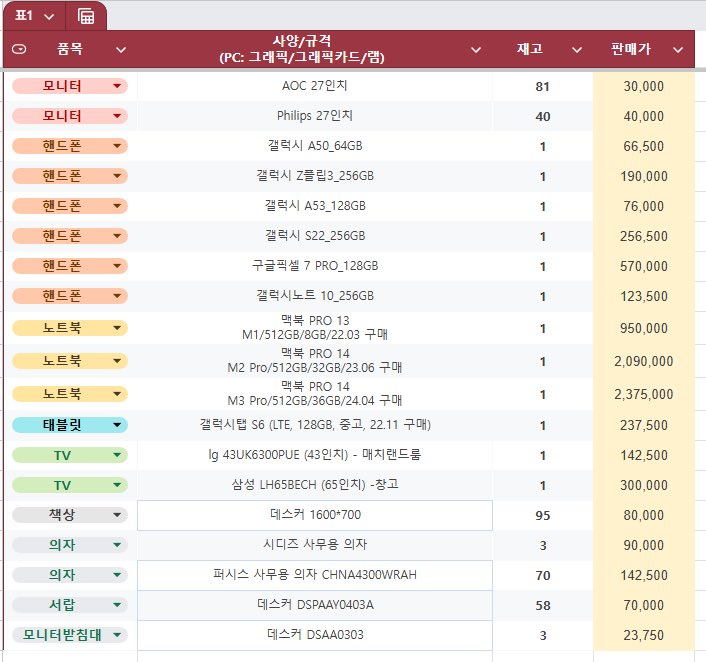Select the 판매가 header label
The image size is (706, 662).
coord(631,49)
